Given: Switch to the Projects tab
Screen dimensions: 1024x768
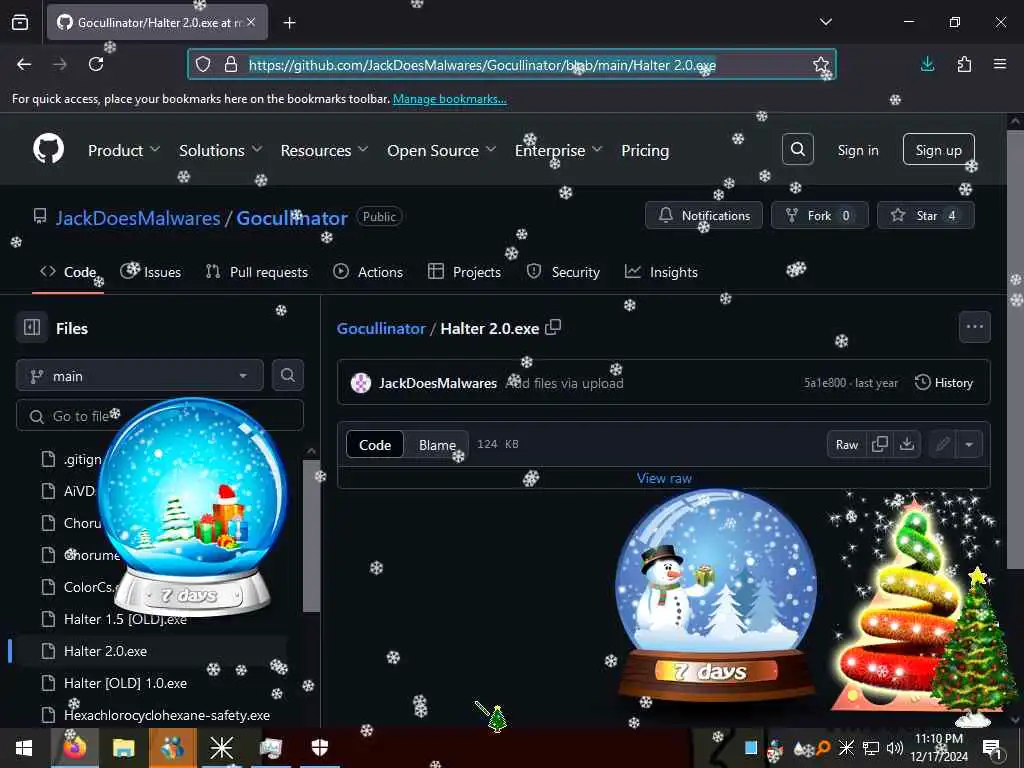Looking at the screenshot, I should click(x=464, y=272).
